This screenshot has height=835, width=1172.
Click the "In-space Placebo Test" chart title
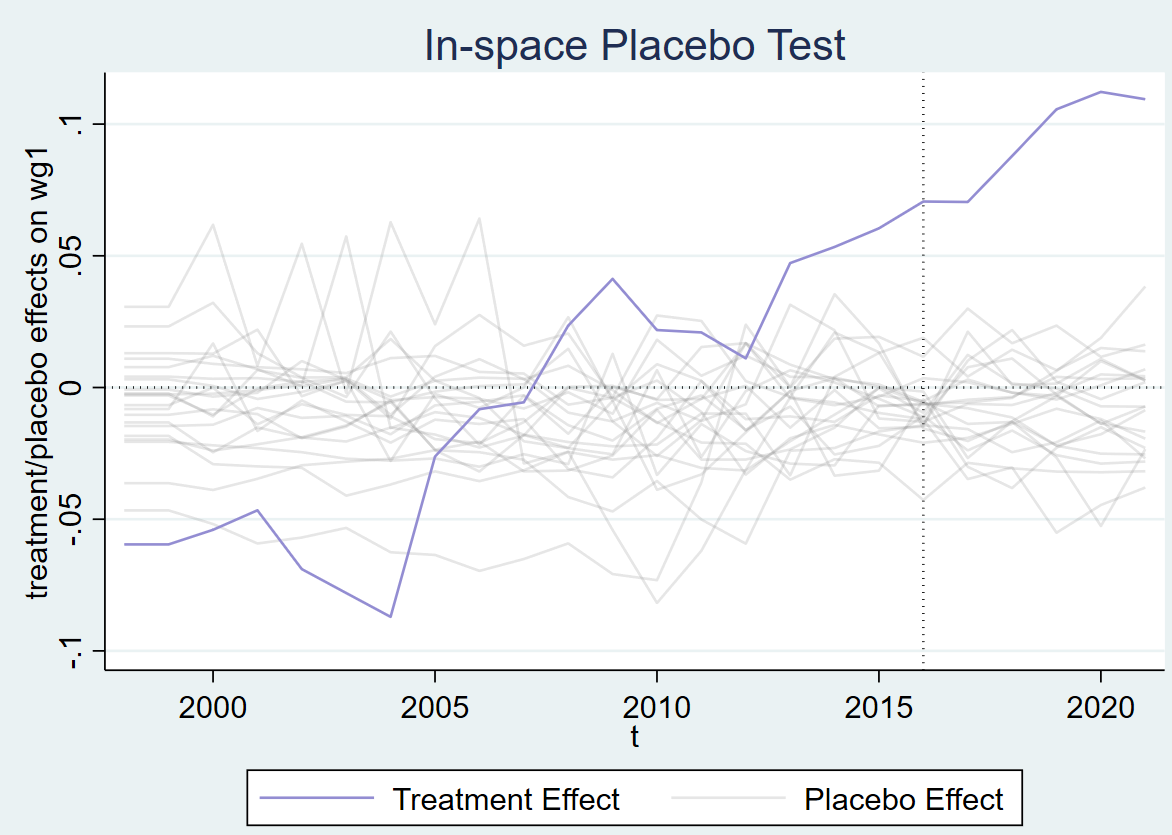pyautogui.click(x=635, y=46)
